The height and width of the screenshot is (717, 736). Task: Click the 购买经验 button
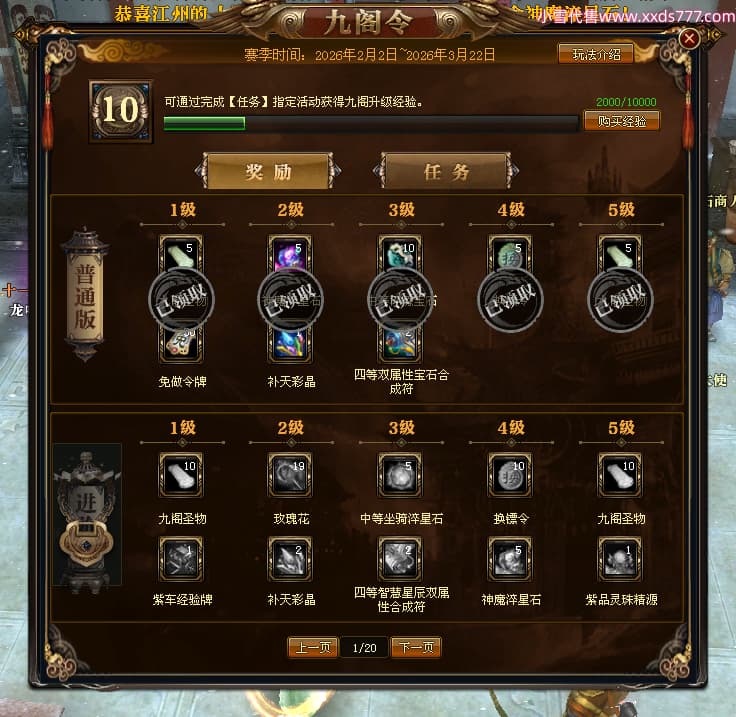[621, 121]
